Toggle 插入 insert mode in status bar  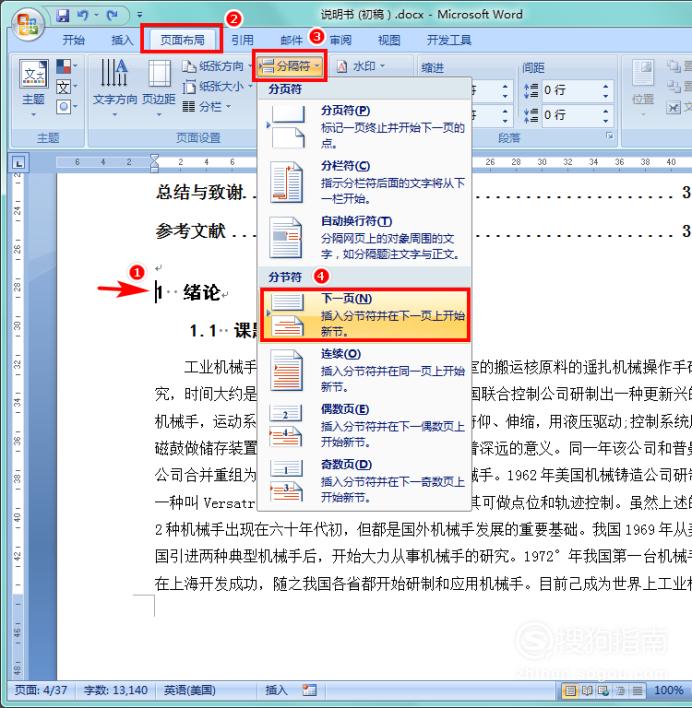coord(276,690)
